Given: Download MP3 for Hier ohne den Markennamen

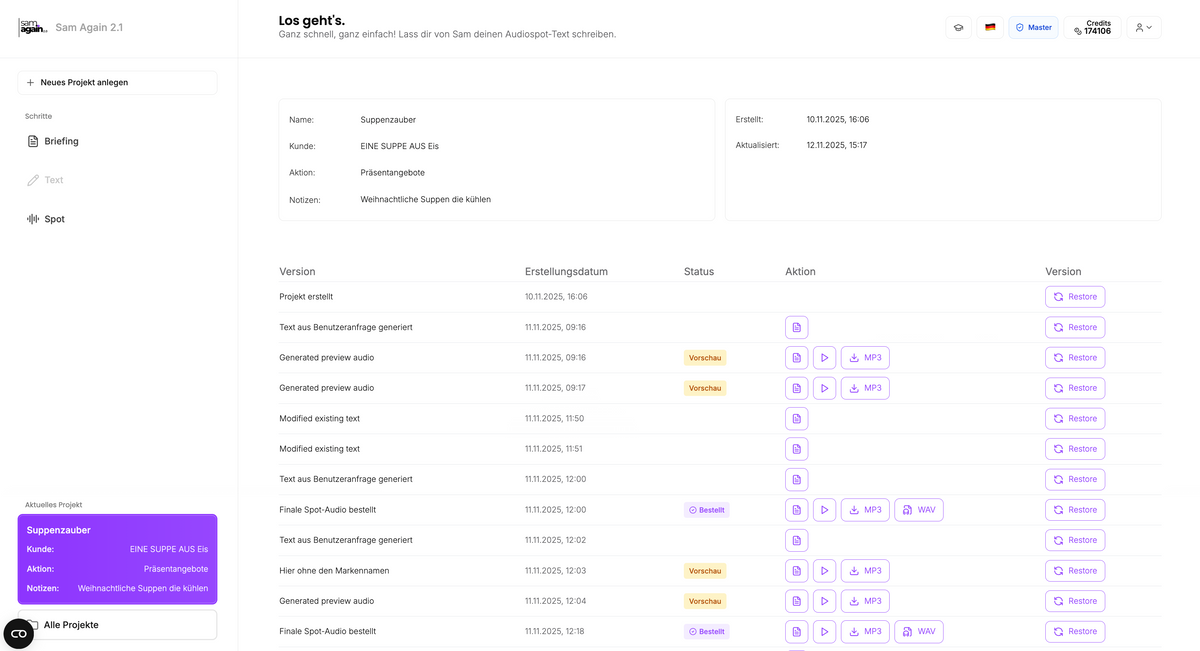Looking at the screenshot, I should pos(865,571).
